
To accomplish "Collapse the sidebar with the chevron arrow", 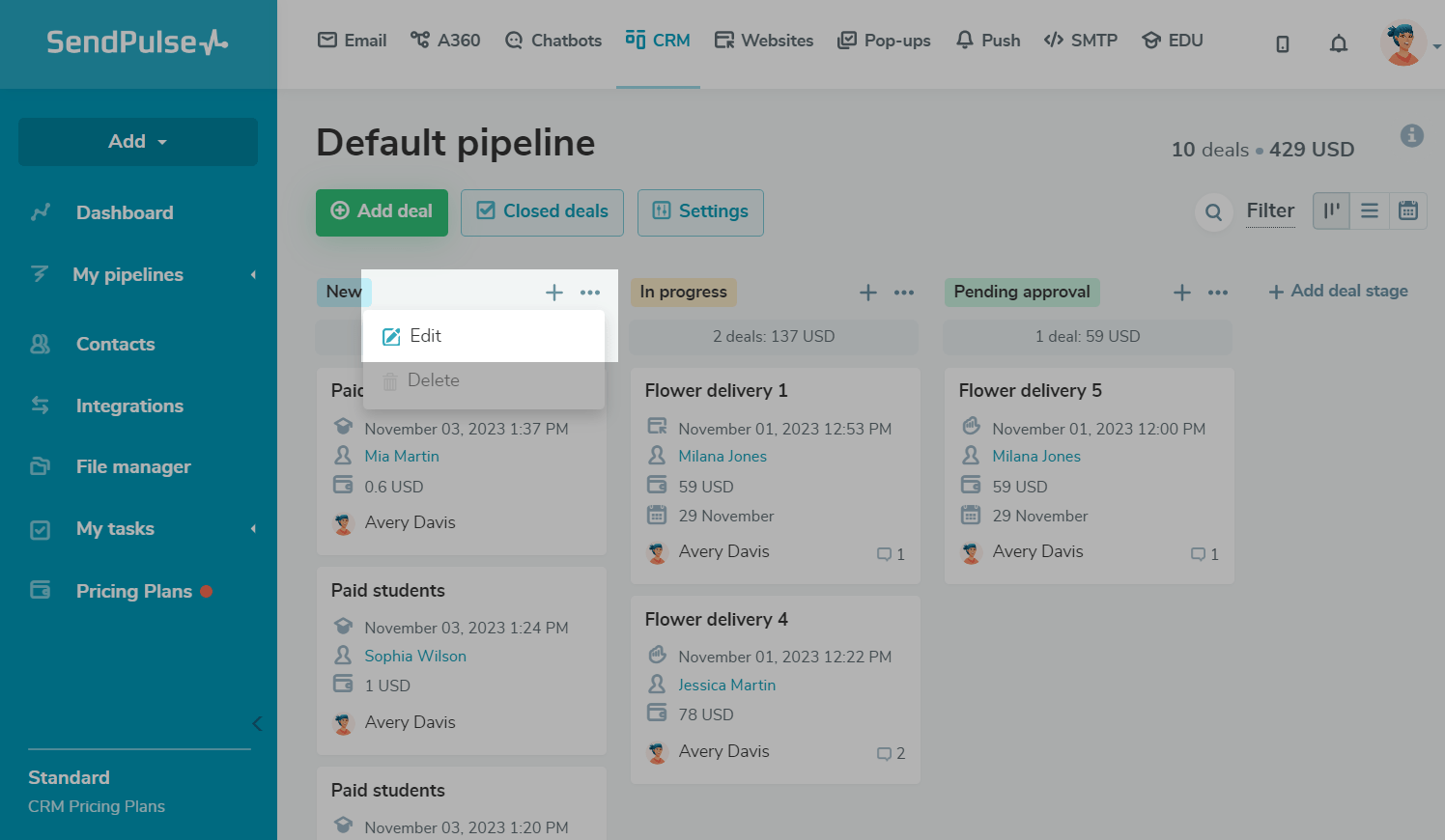I will pyautogui.click(x=257, y=723).
